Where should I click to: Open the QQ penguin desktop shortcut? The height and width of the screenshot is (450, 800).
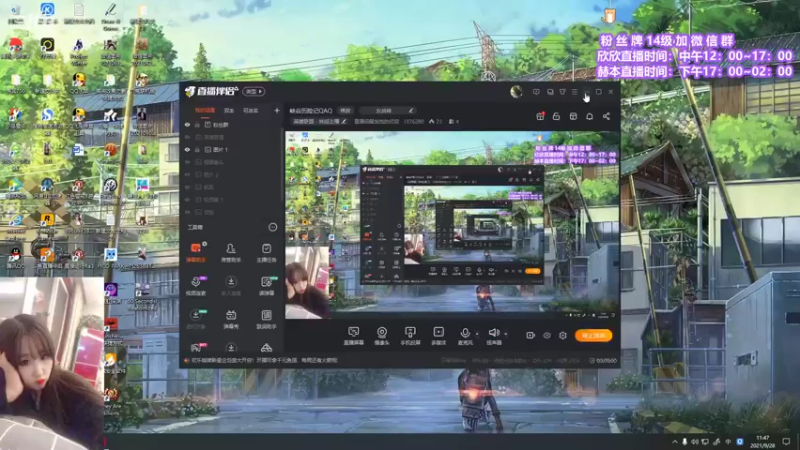tap(15, 256)
